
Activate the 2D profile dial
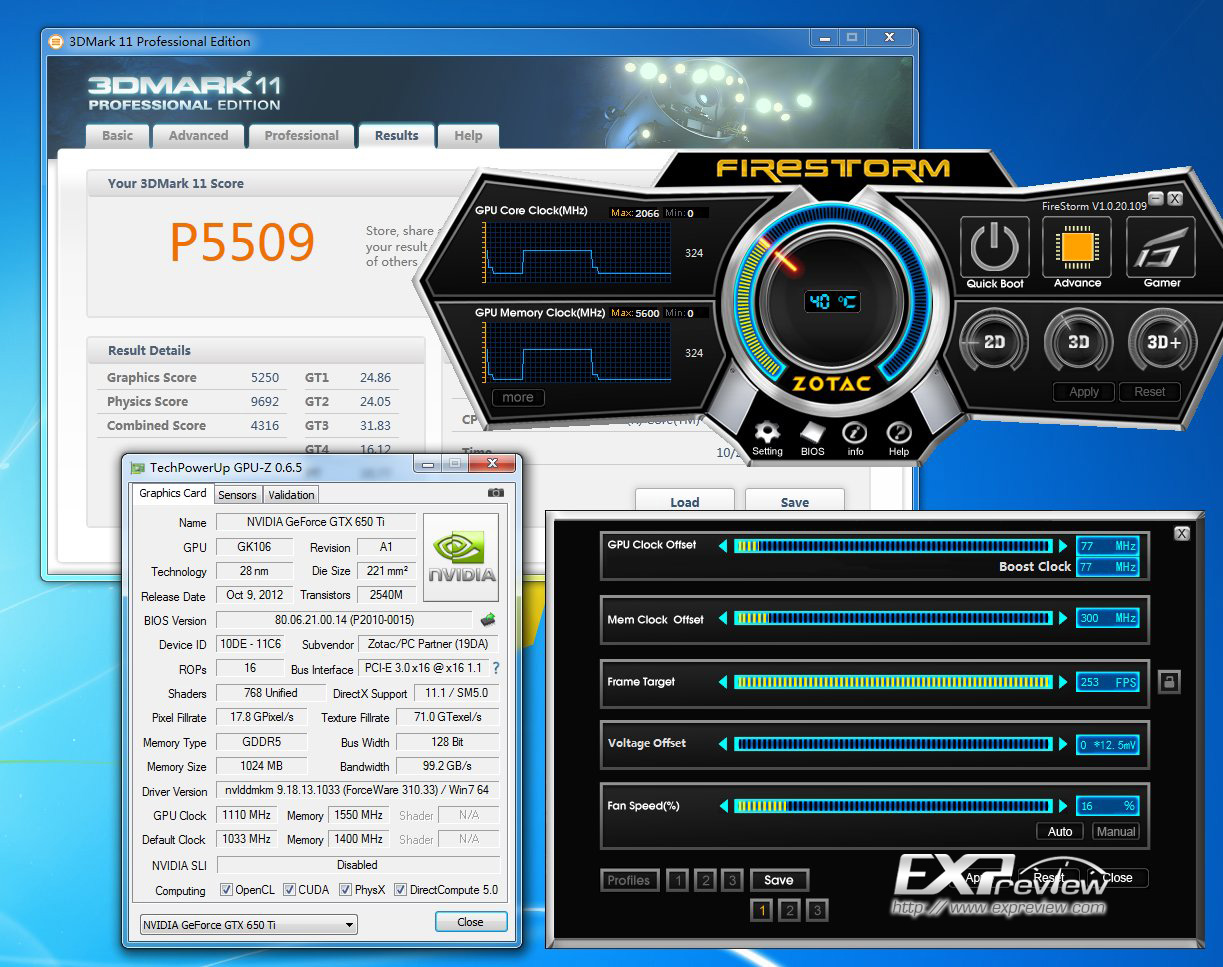[994, 342]
